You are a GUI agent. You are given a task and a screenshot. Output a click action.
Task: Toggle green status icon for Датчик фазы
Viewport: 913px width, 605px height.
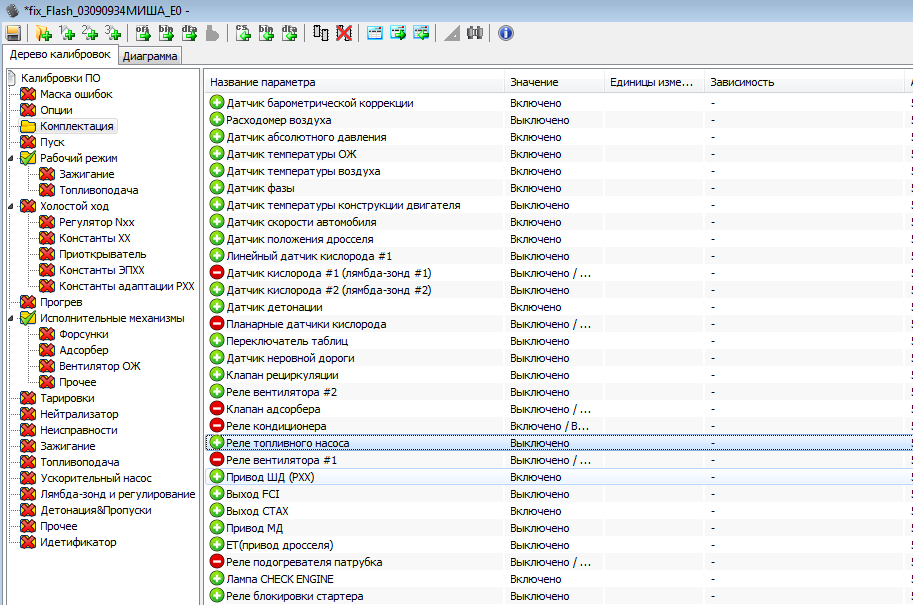(x=217, y=188)
